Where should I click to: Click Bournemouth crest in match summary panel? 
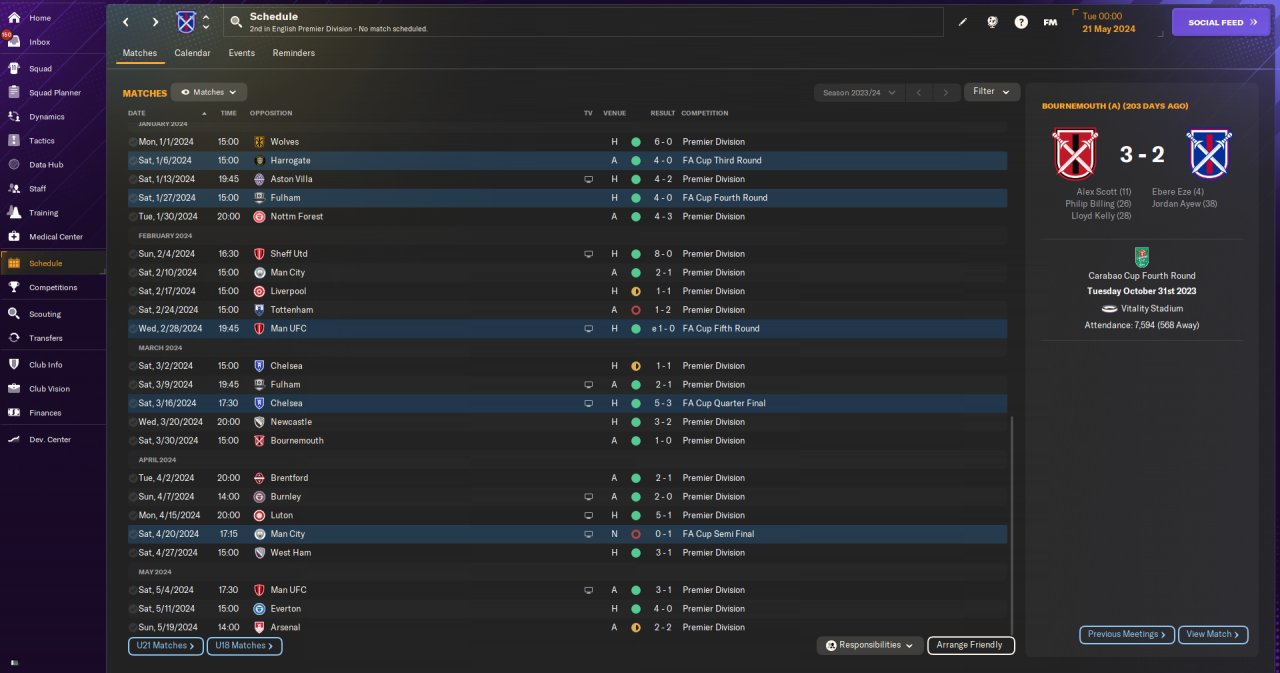point(1076,153)
